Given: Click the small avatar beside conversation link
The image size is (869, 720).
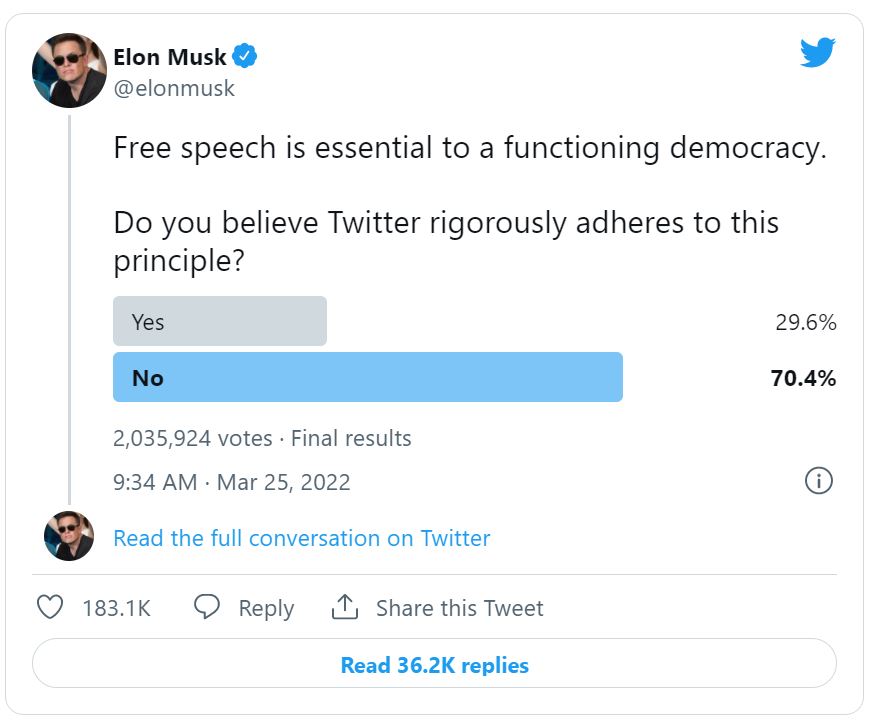Looking at the screenshot, I should coord(69,536).
